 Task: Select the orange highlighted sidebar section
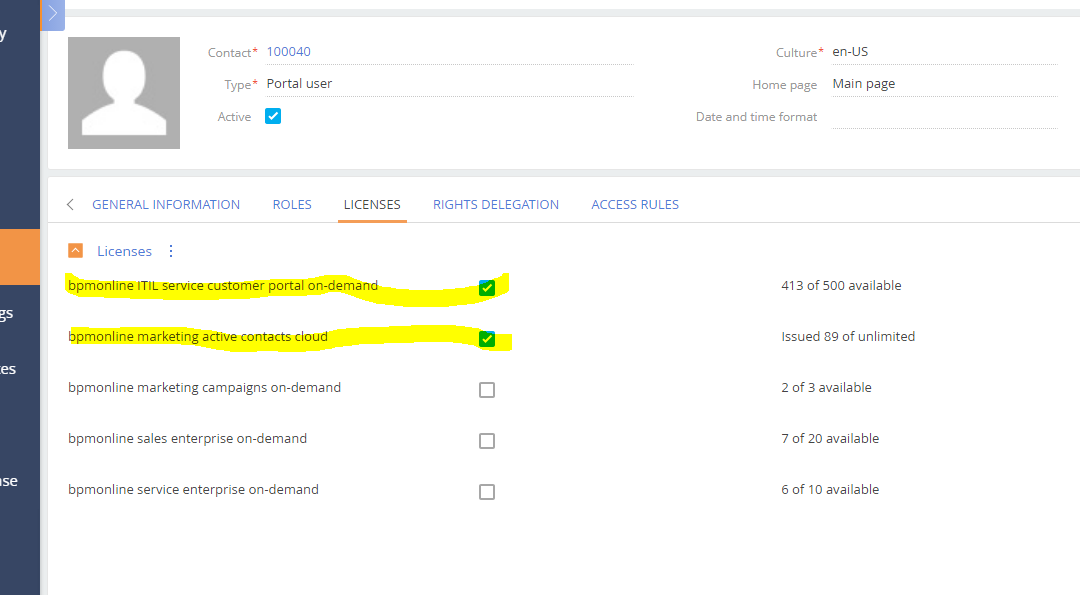click(20, 257)
